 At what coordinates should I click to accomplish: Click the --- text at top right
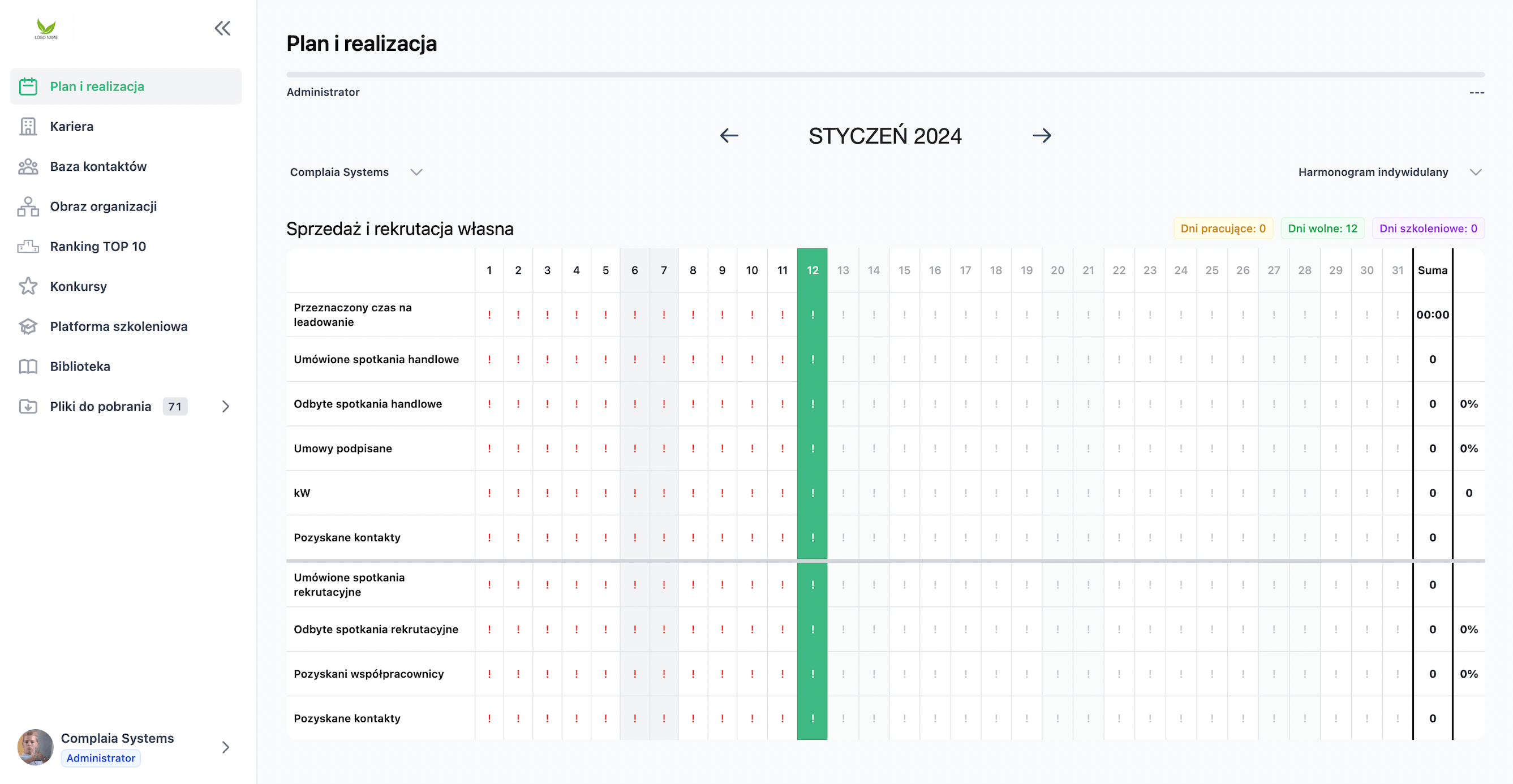1477,92
